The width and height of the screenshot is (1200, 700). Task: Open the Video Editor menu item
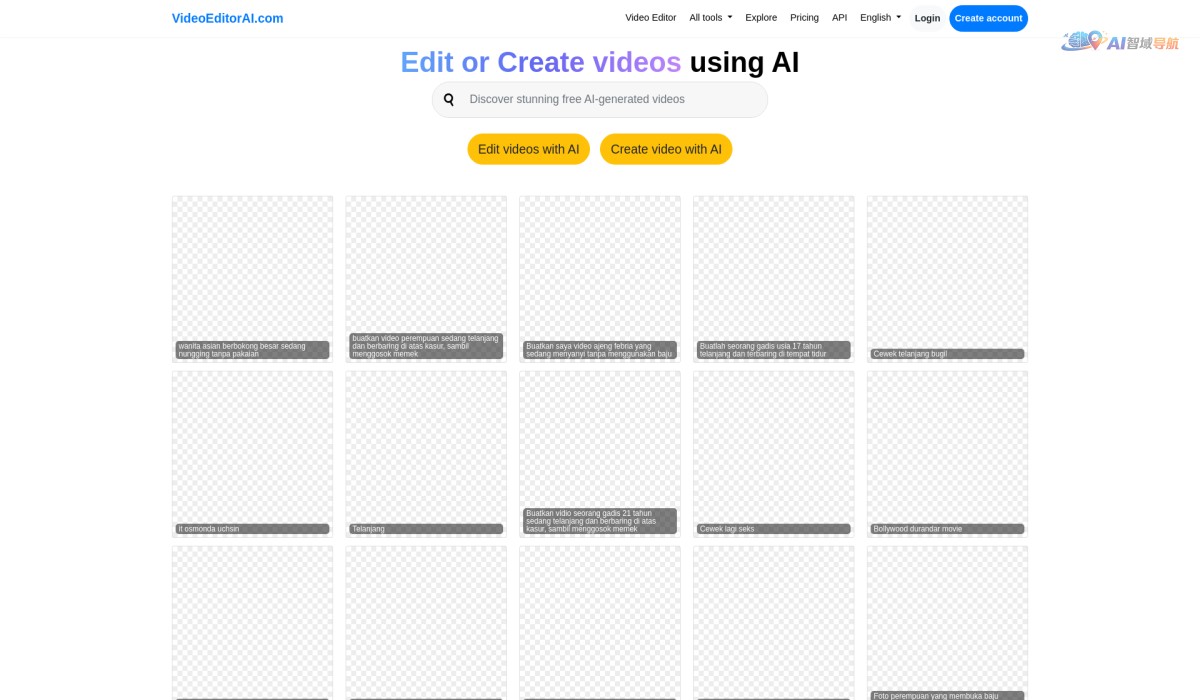click(651, 17)
